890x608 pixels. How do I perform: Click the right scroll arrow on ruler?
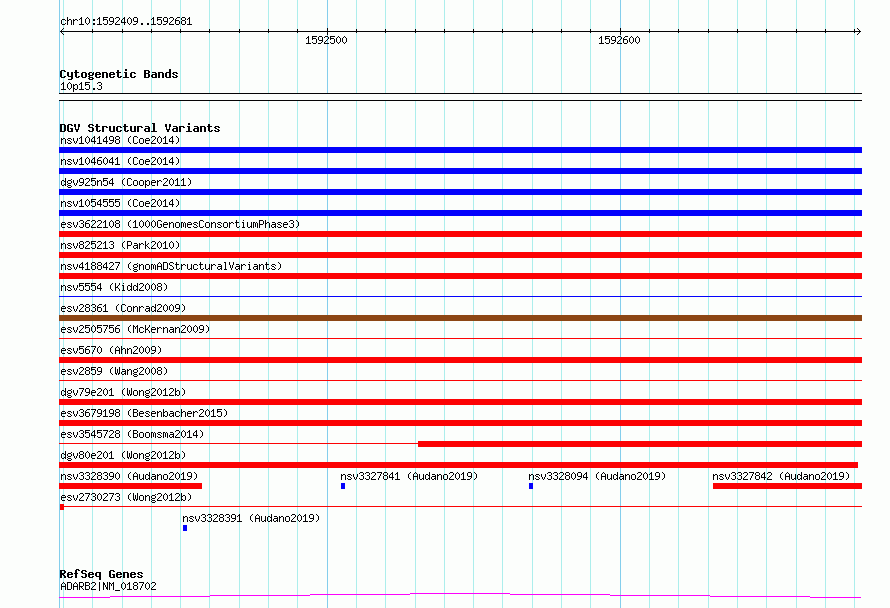[x=858, y=31]
